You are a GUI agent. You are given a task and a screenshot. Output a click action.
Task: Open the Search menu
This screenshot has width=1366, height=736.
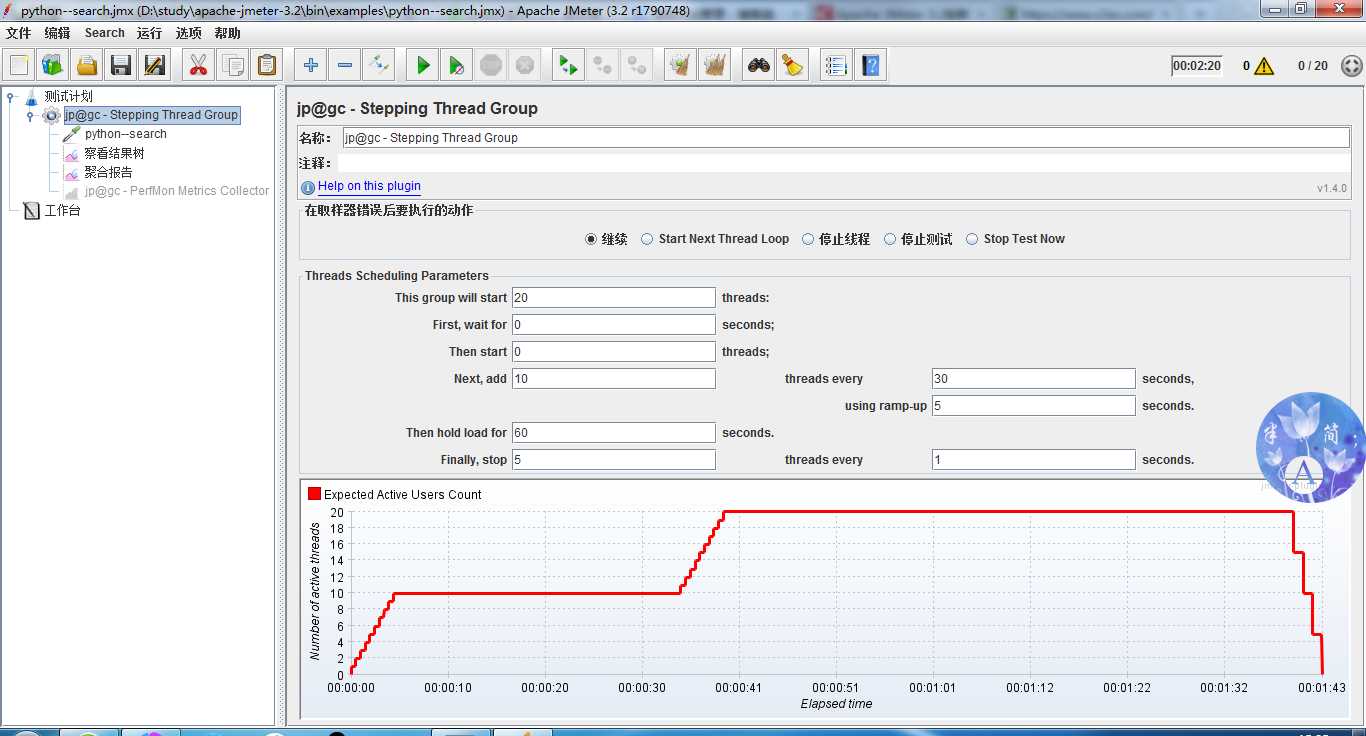pos(105,33)
